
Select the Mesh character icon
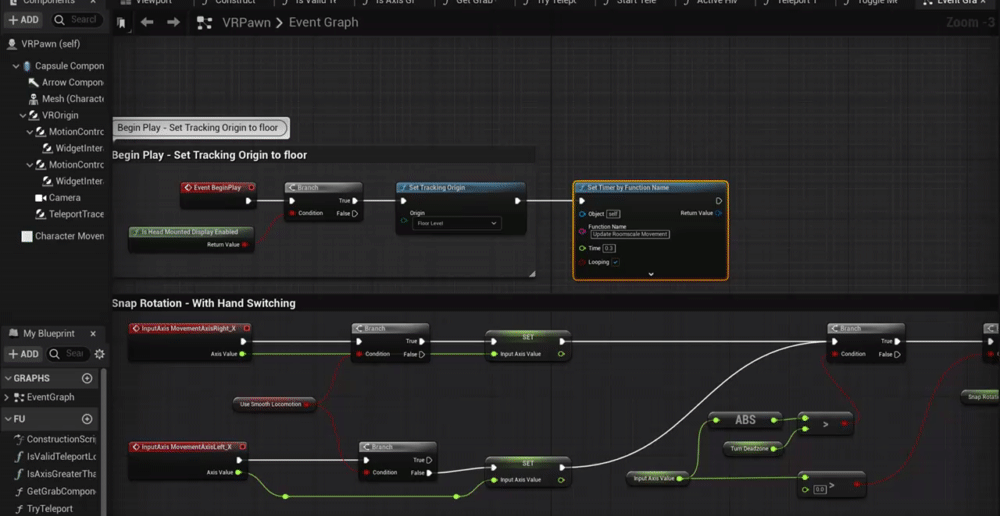pos(34,99)
